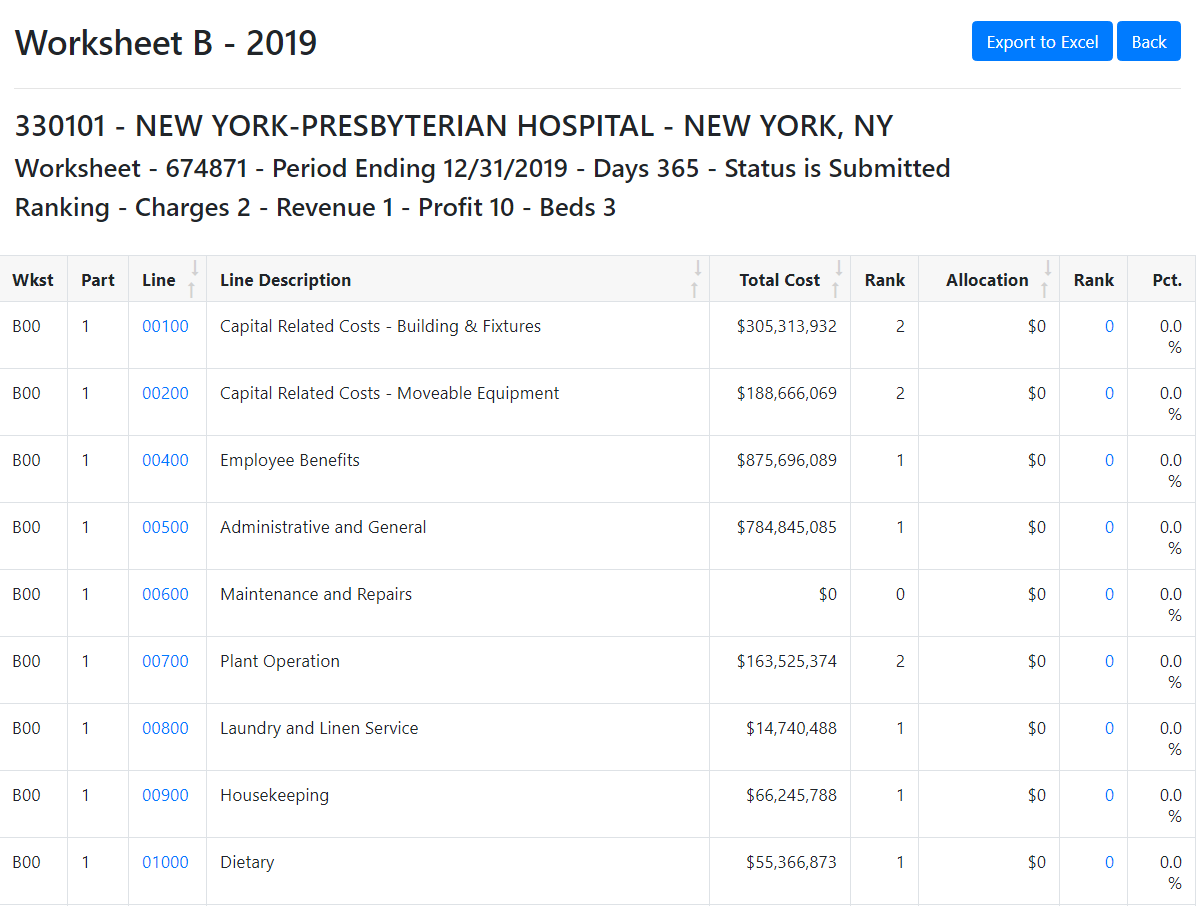1202x906 pixels.
Task: Click total cost $784,845,085
Action: coord(787,527)
